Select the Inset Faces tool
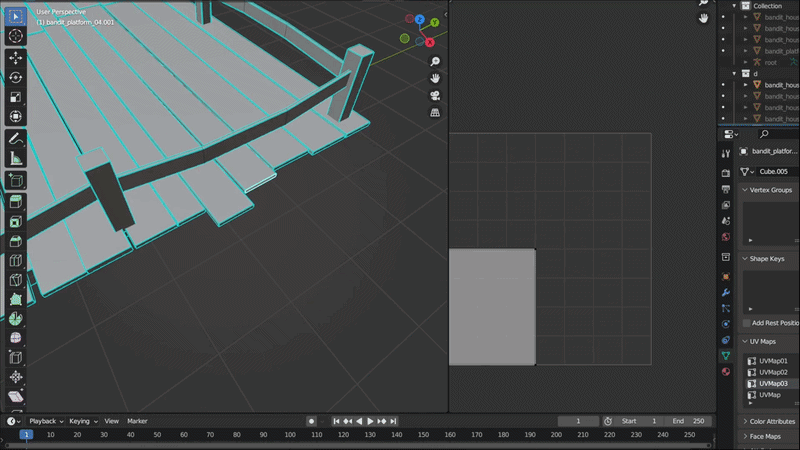The image size is (800, 450). click(x=16, y=222)
